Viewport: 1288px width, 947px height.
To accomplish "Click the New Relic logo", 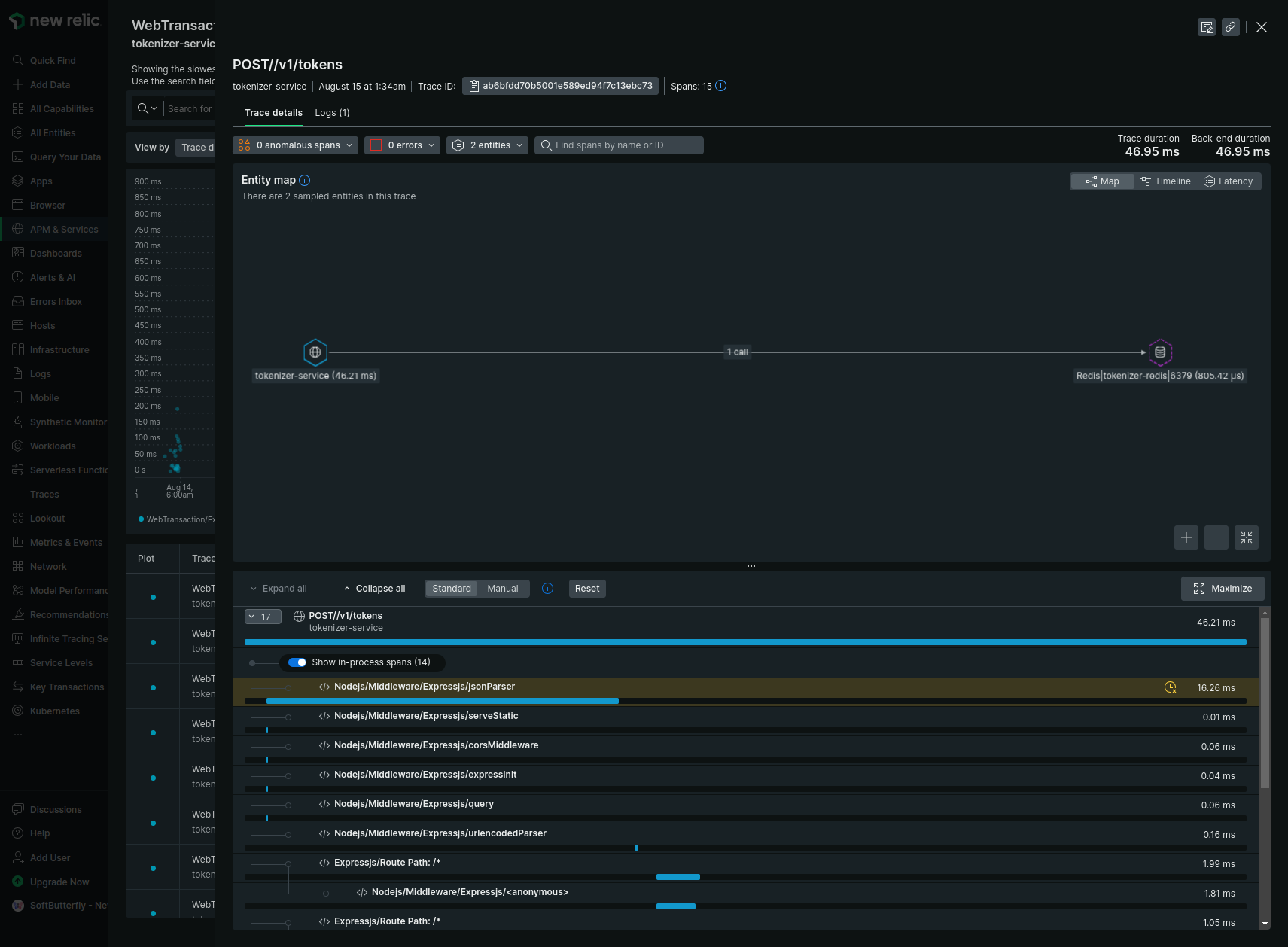I will [54, 21].
